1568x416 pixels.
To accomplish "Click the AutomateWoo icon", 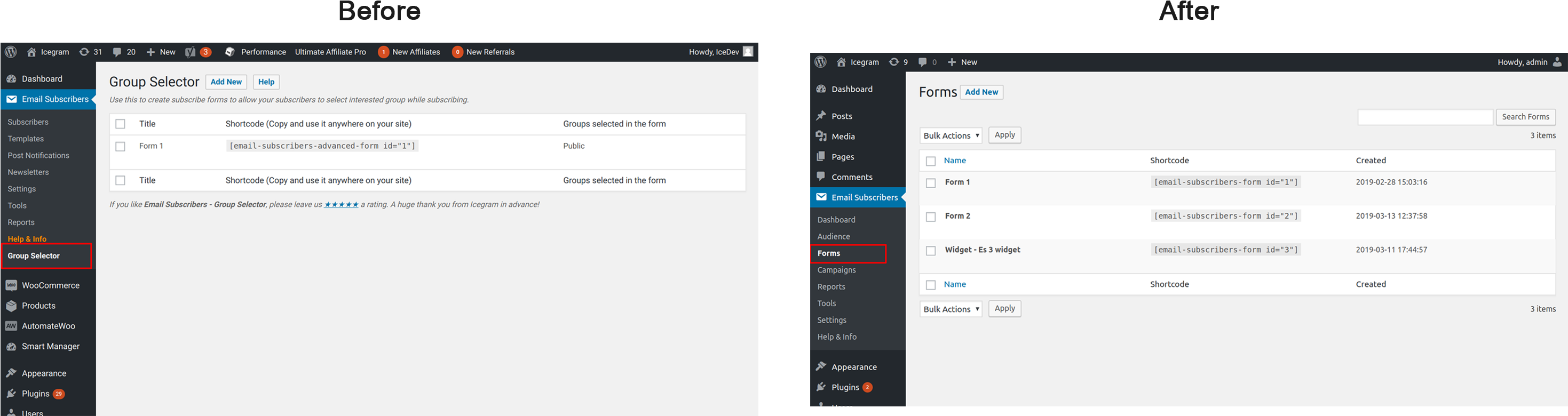I will pos(11,326).
